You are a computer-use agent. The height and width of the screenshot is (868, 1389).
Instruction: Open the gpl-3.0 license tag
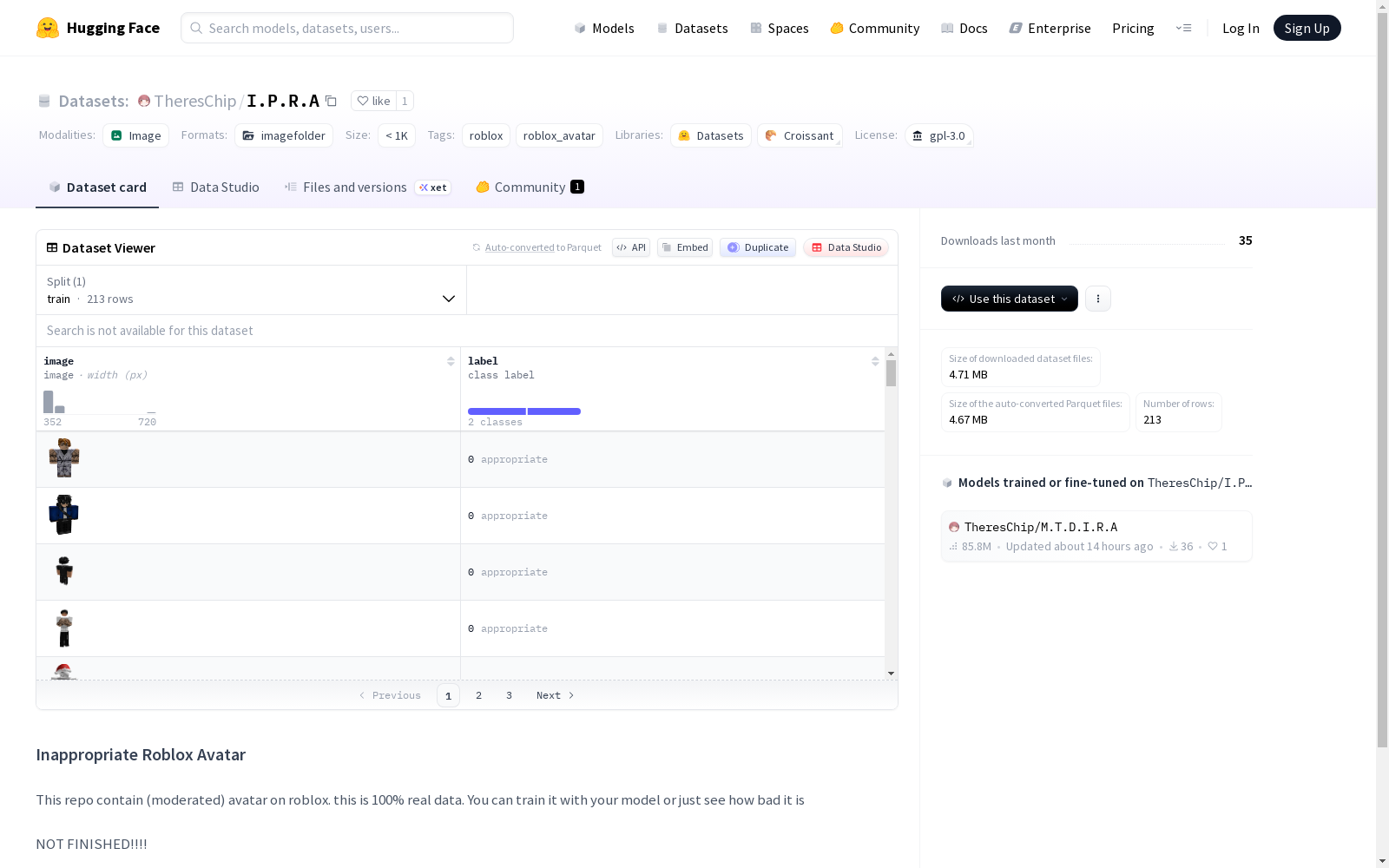pyautogui.click(x=938, y=135)
